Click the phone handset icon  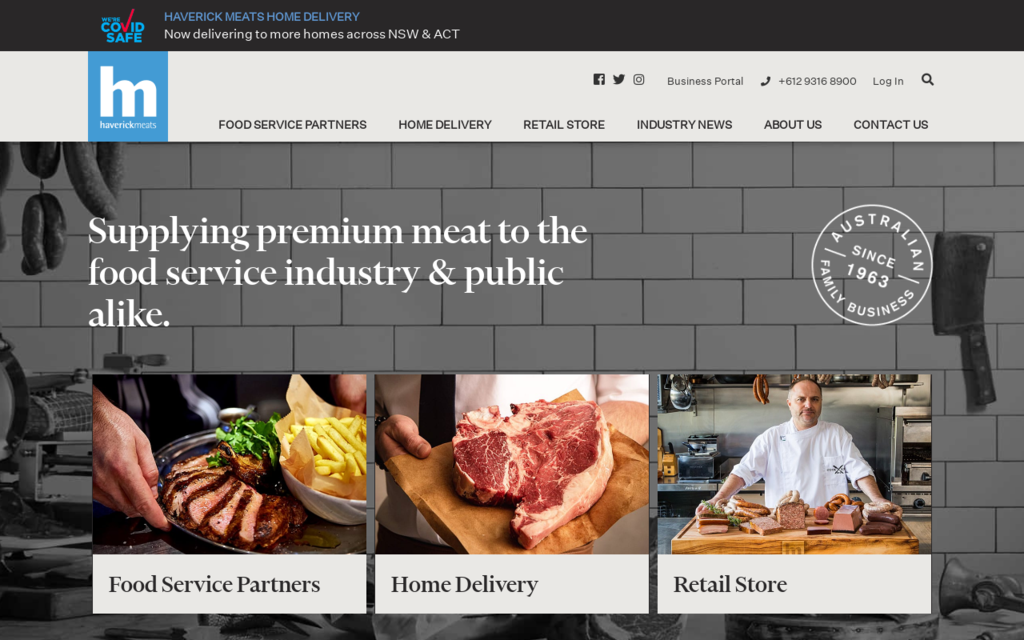pyautogui.click(x=765, y=81)
